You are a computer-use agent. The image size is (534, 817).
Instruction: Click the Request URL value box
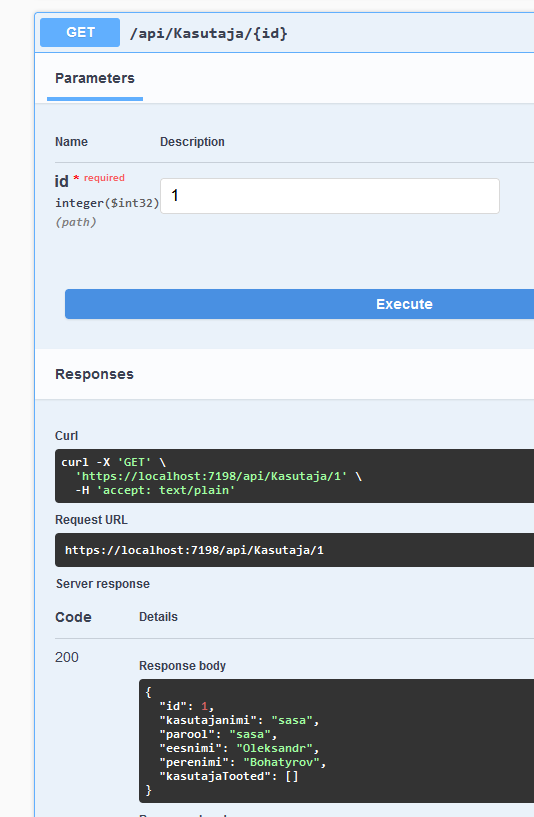pyautogui.click(x=294, y=550)
